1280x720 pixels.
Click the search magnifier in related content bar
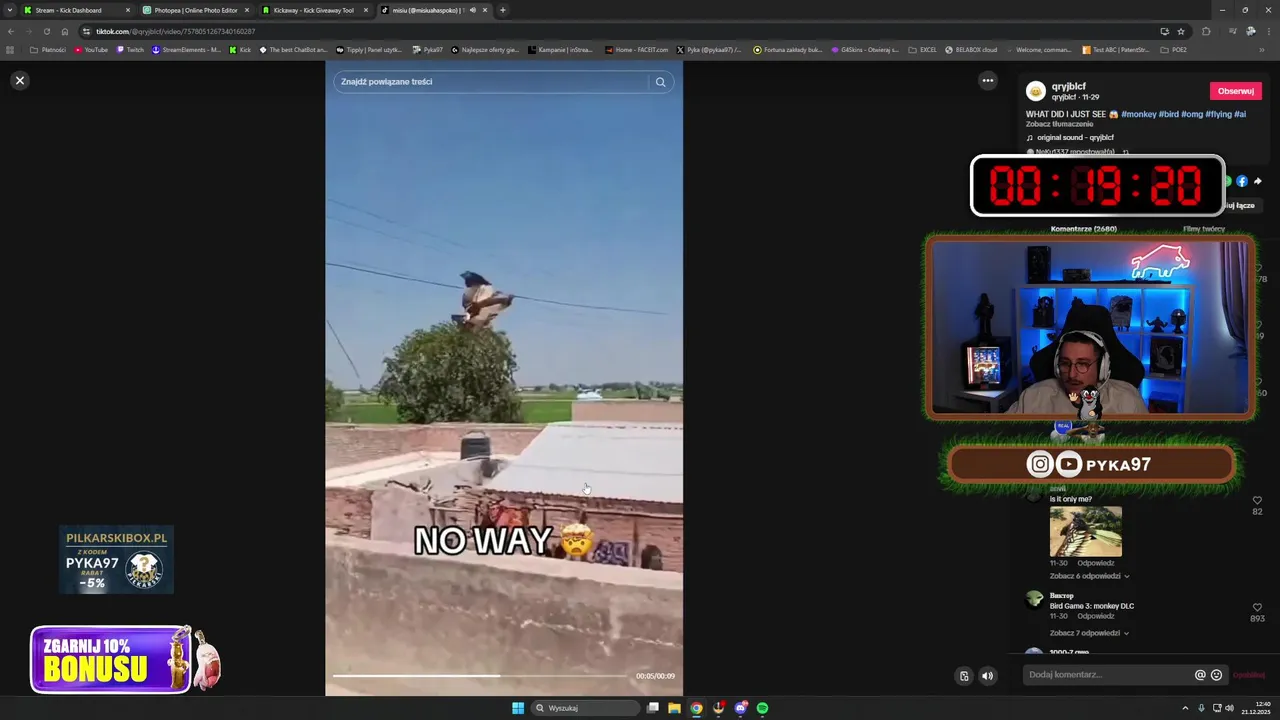[660, 82]
